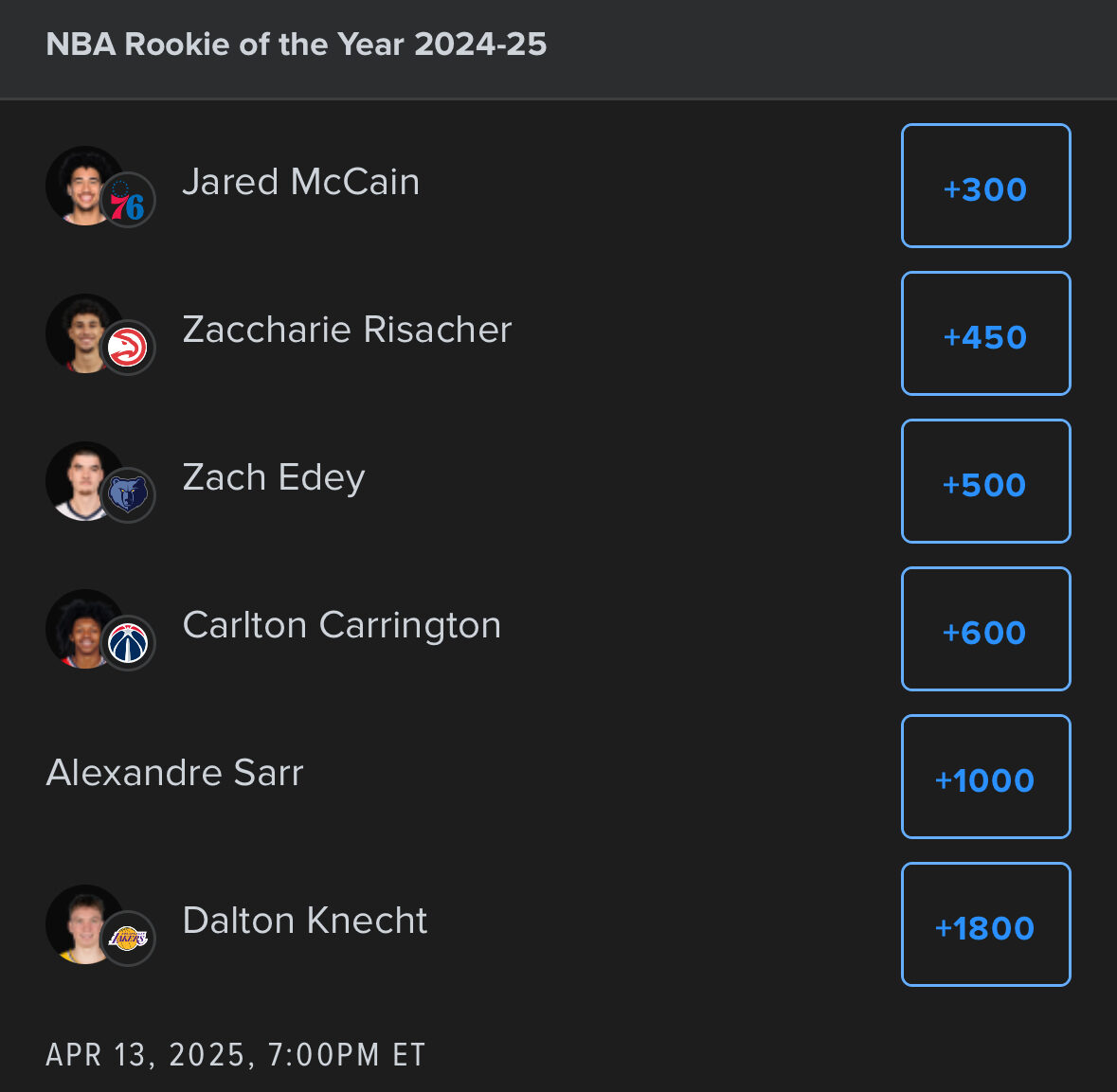The width and height of the screenshot is (1117, 1092).
Task: Click the 76ers team logo badge
Action: pos(128,201)
